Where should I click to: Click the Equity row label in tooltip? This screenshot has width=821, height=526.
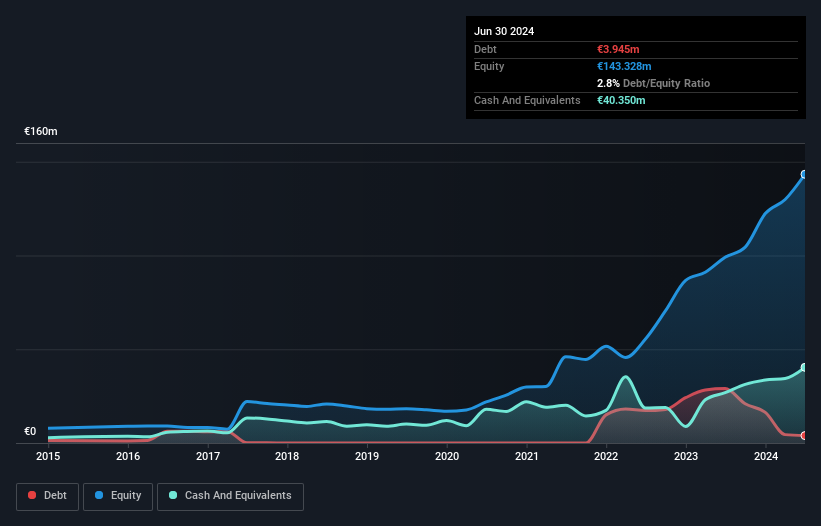point(489,66)
